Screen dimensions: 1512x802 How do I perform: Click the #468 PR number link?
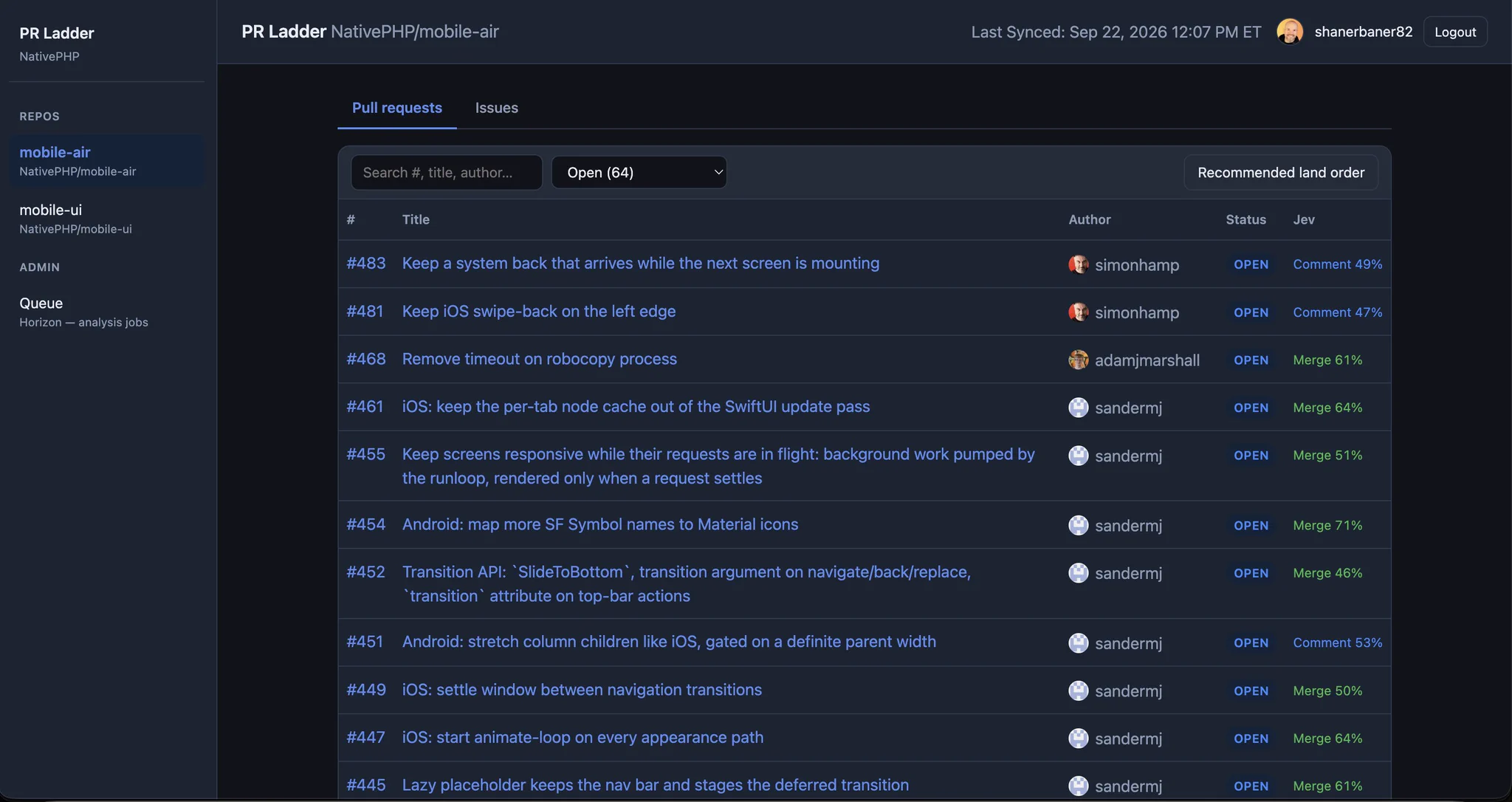pos(366,359)
